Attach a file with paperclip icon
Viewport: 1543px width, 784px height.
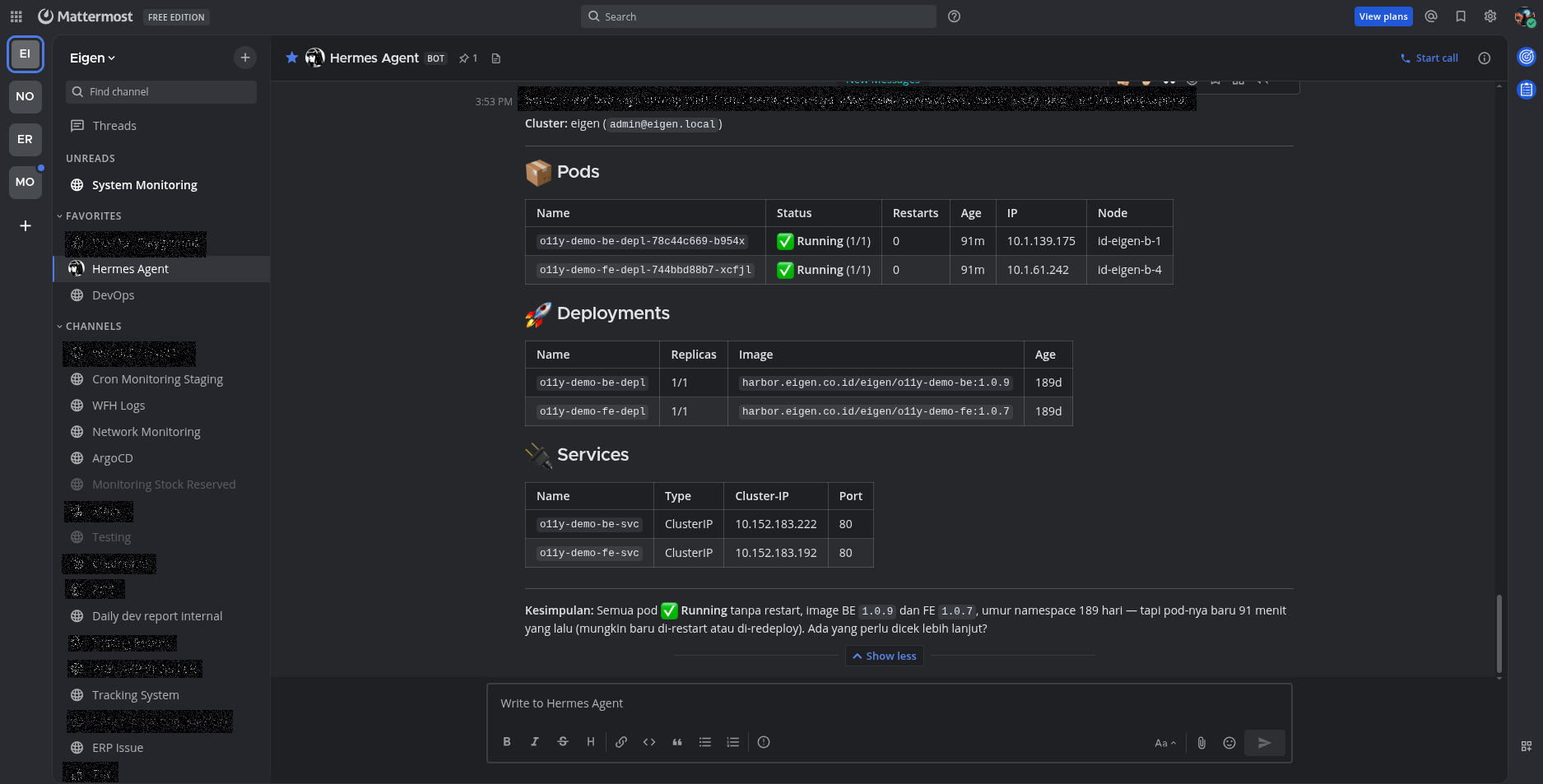pyautogui.click(x=1201, y=743)
